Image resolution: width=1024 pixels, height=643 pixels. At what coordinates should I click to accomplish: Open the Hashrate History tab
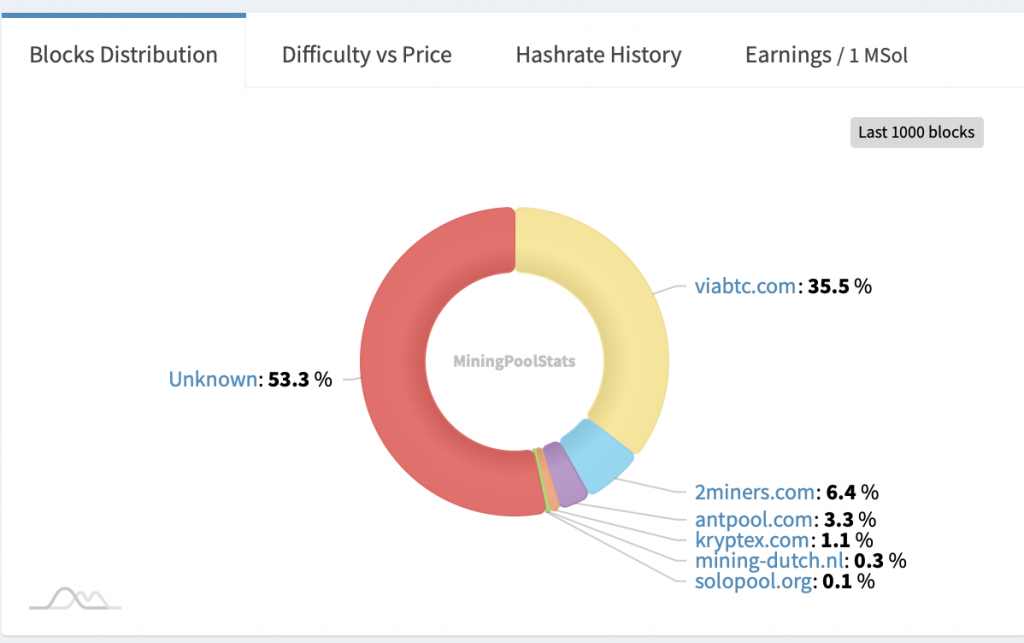[x=598, y=54]
